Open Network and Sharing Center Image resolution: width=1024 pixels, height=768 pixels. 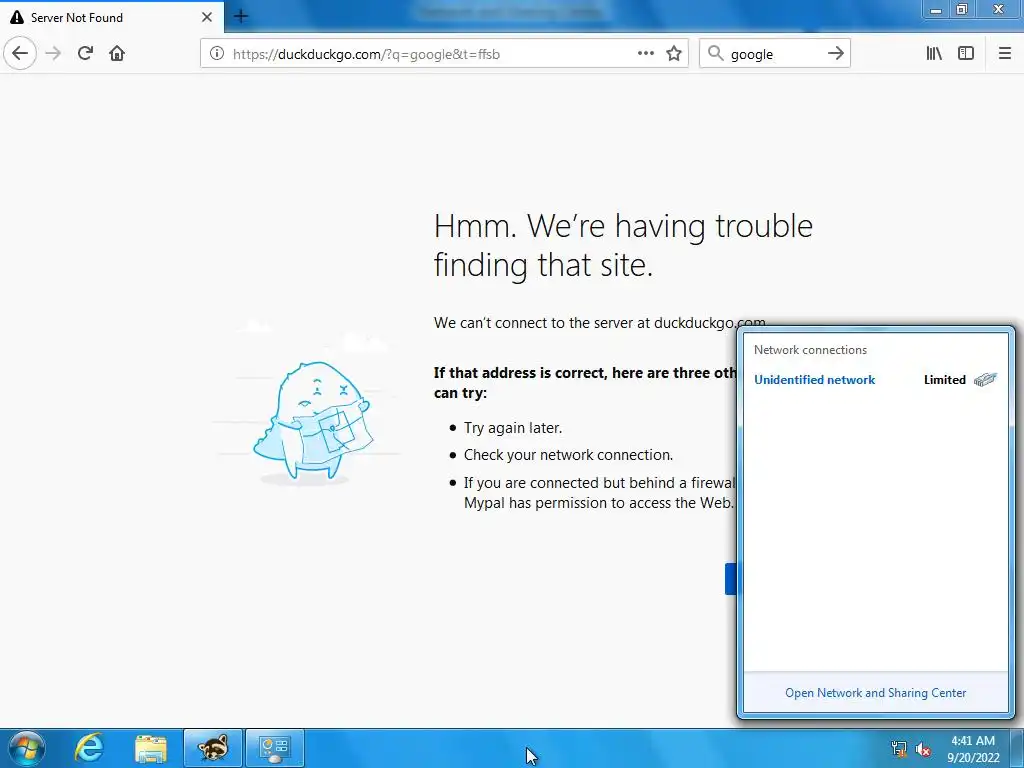click(x=875, y=693)
